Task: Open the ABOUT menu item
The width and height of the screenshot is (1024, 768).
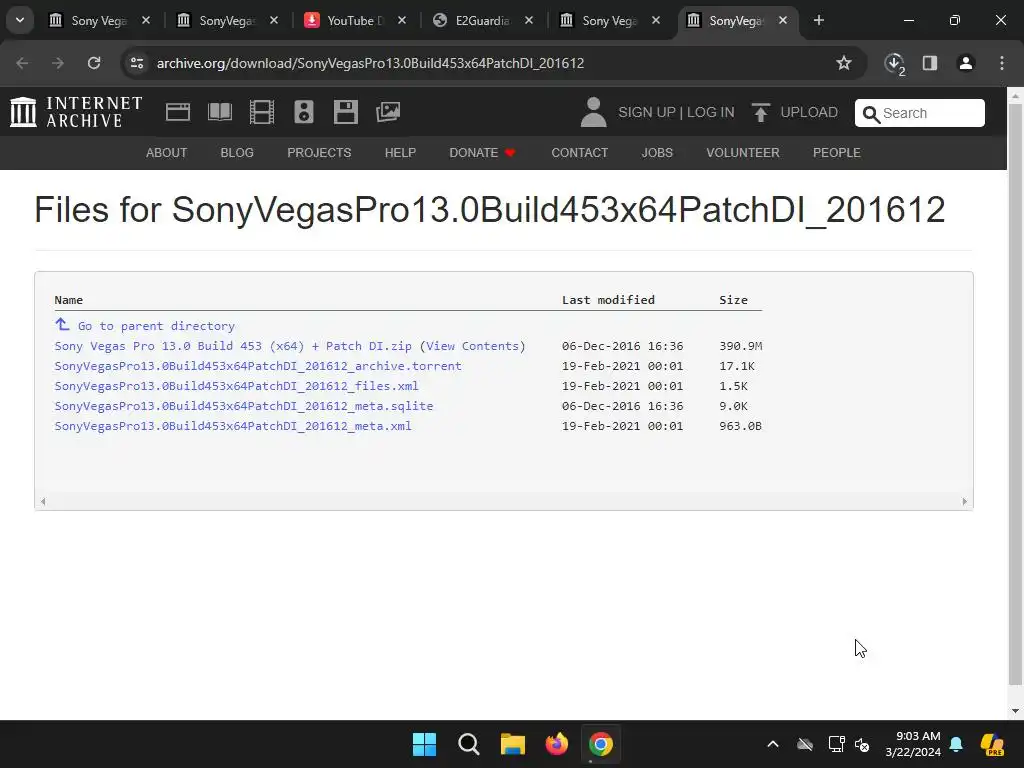Action: (167, 153)
